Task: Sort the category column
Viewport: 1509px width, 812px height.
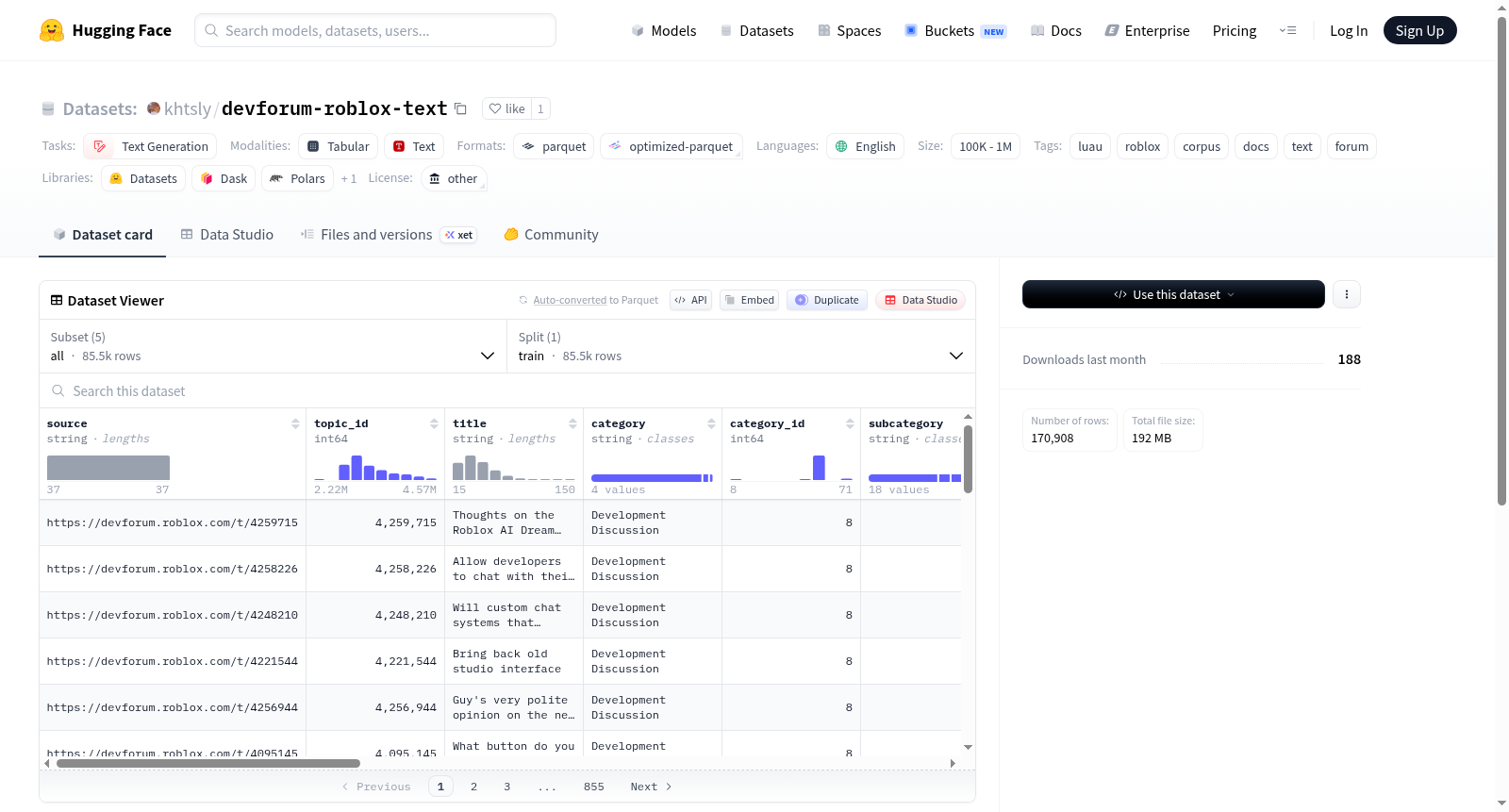Action: (711, 423)
